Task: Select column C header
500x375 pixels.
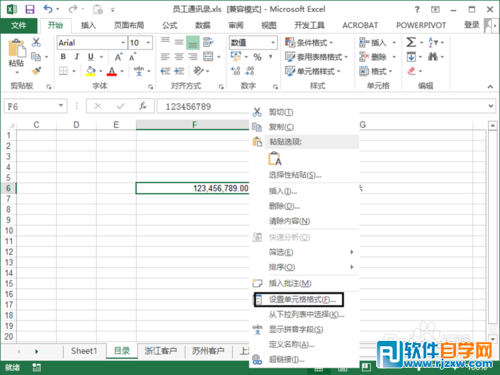Action: 36,125
